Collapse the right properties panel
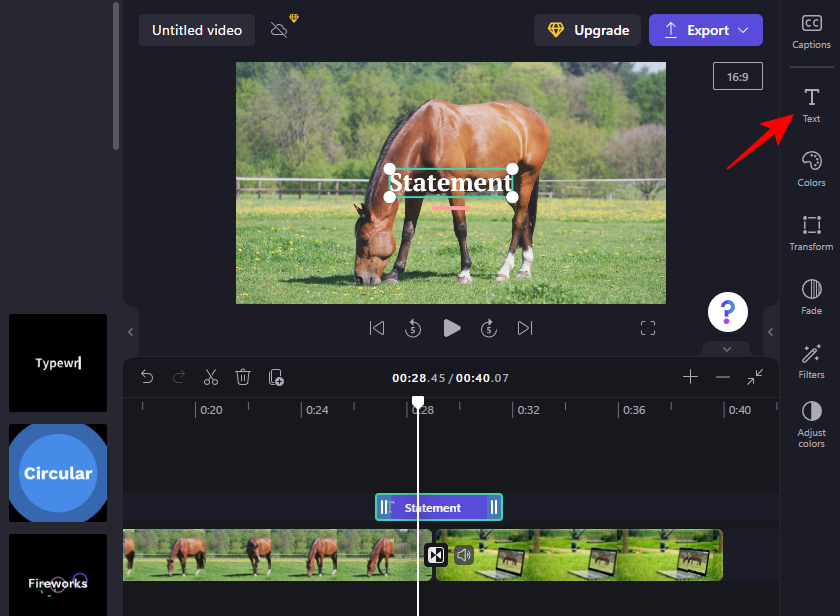The image size is (840, 616). coord(770,333)
